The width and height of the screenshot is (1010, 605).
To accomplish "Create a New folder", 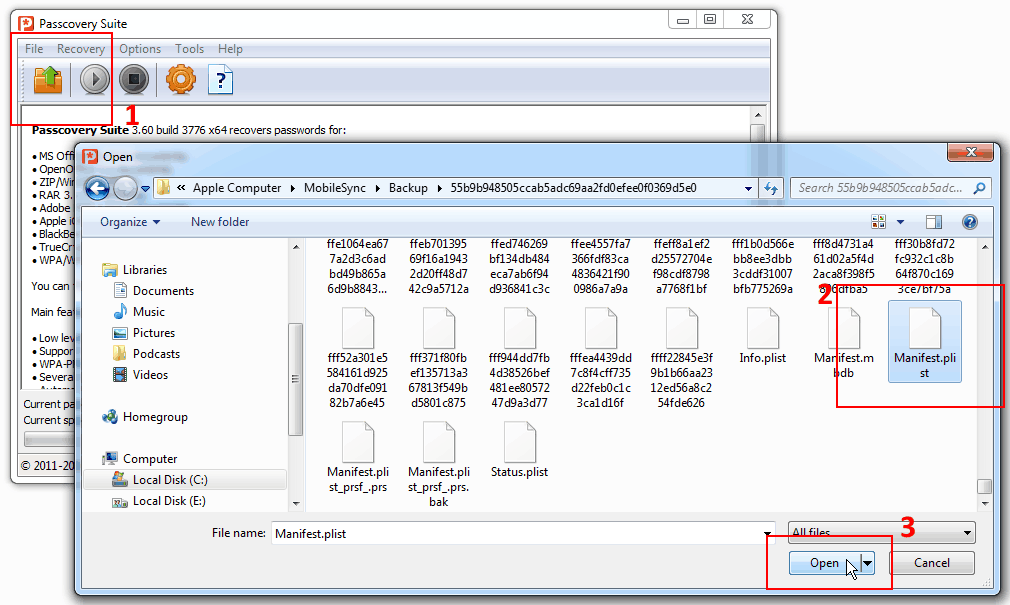I will [x=220, y=222].
